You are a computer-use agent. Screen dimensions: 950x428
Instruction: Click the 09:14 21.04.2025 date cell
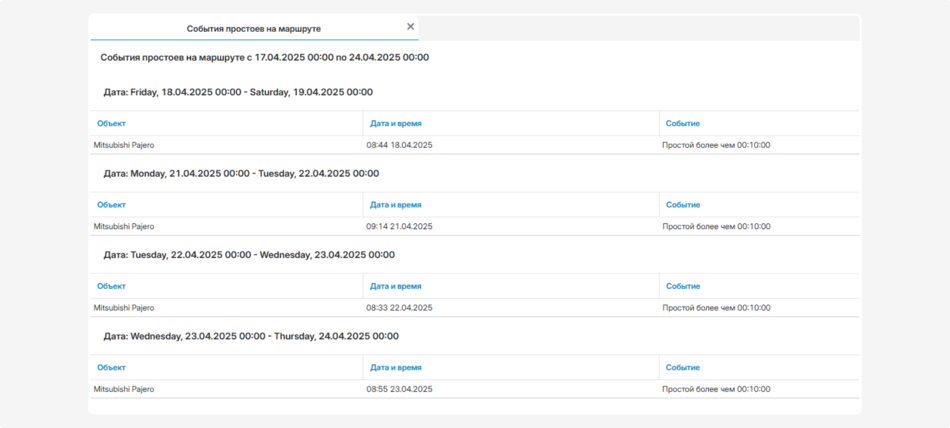click(399, 227)
